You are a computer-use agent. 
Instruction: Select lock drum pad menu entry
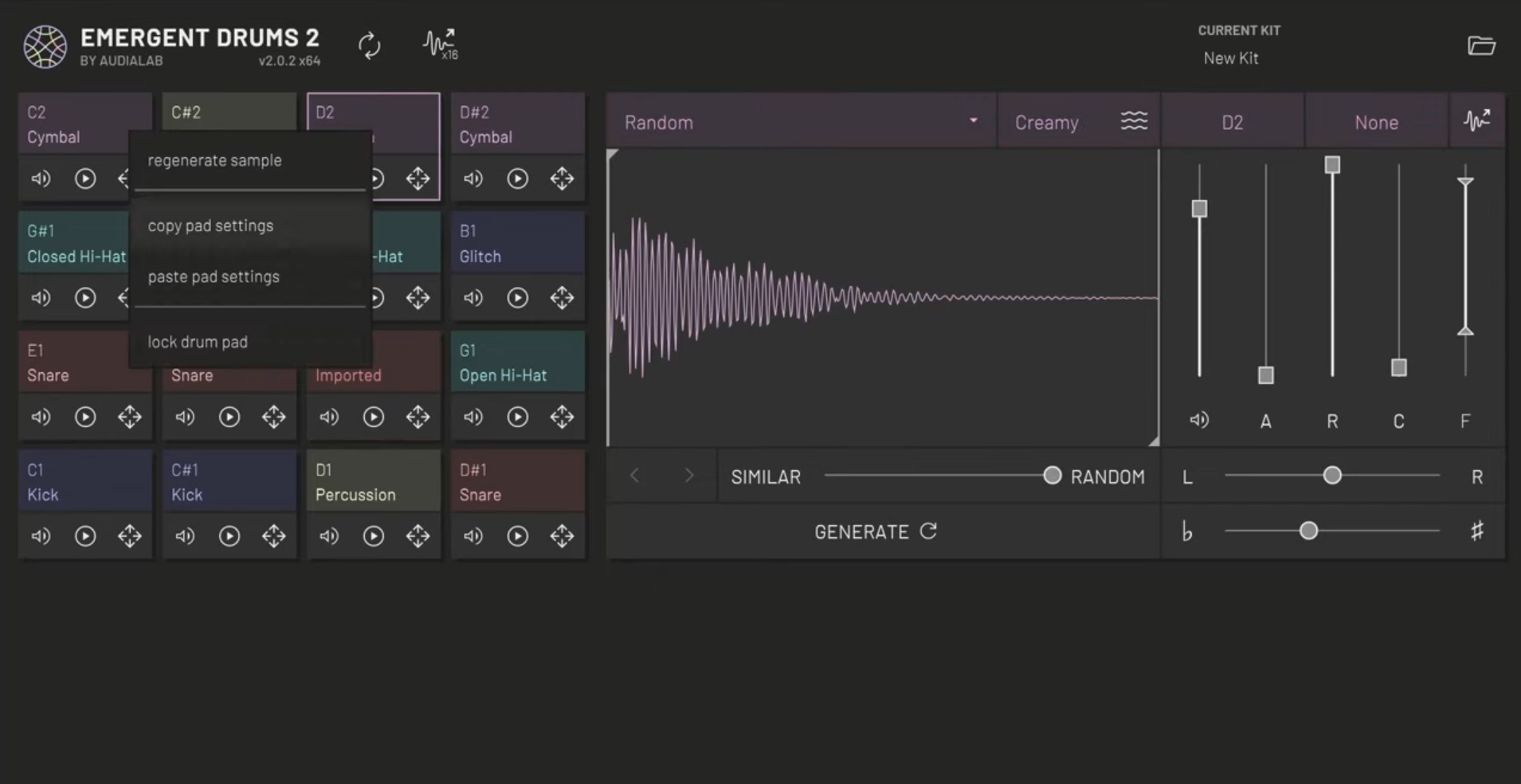click(x=250, y=342)
